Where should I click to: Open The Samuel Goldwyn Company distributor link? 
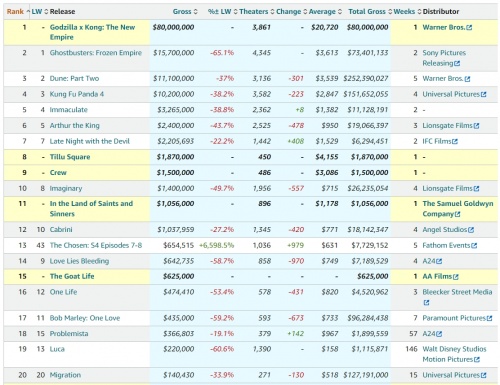click(458, 209)
